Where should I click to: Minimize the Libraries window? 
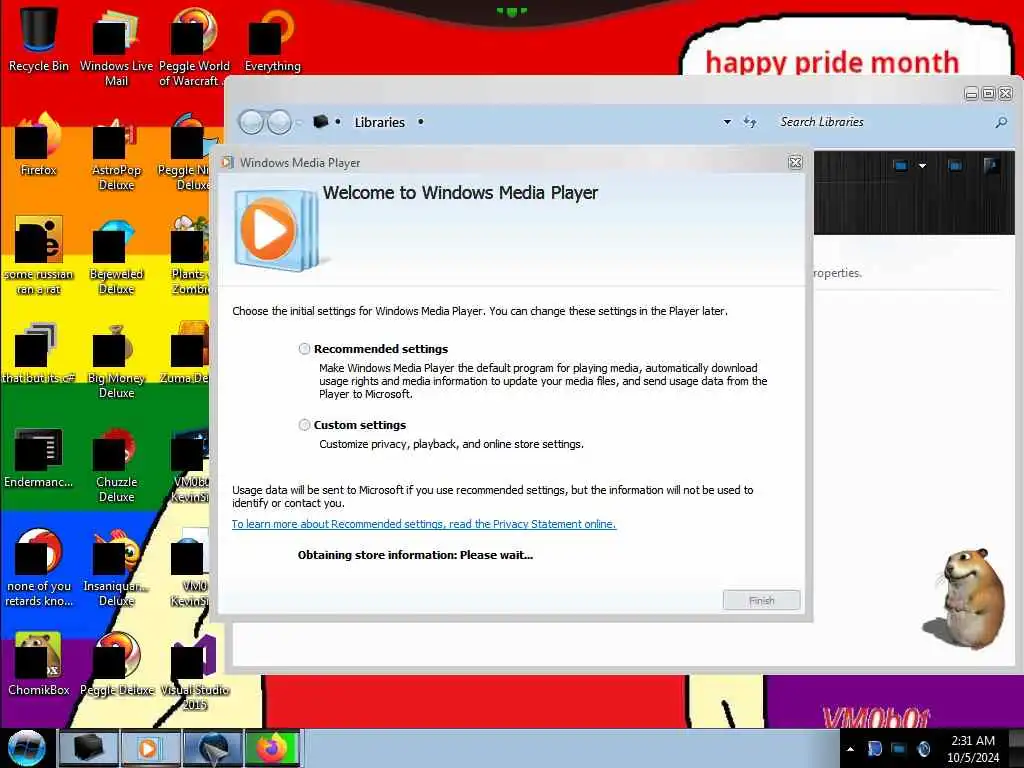click(971, 94)
